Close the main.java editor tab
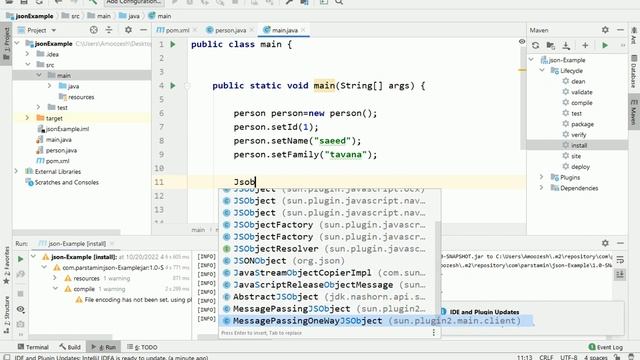 303,30
